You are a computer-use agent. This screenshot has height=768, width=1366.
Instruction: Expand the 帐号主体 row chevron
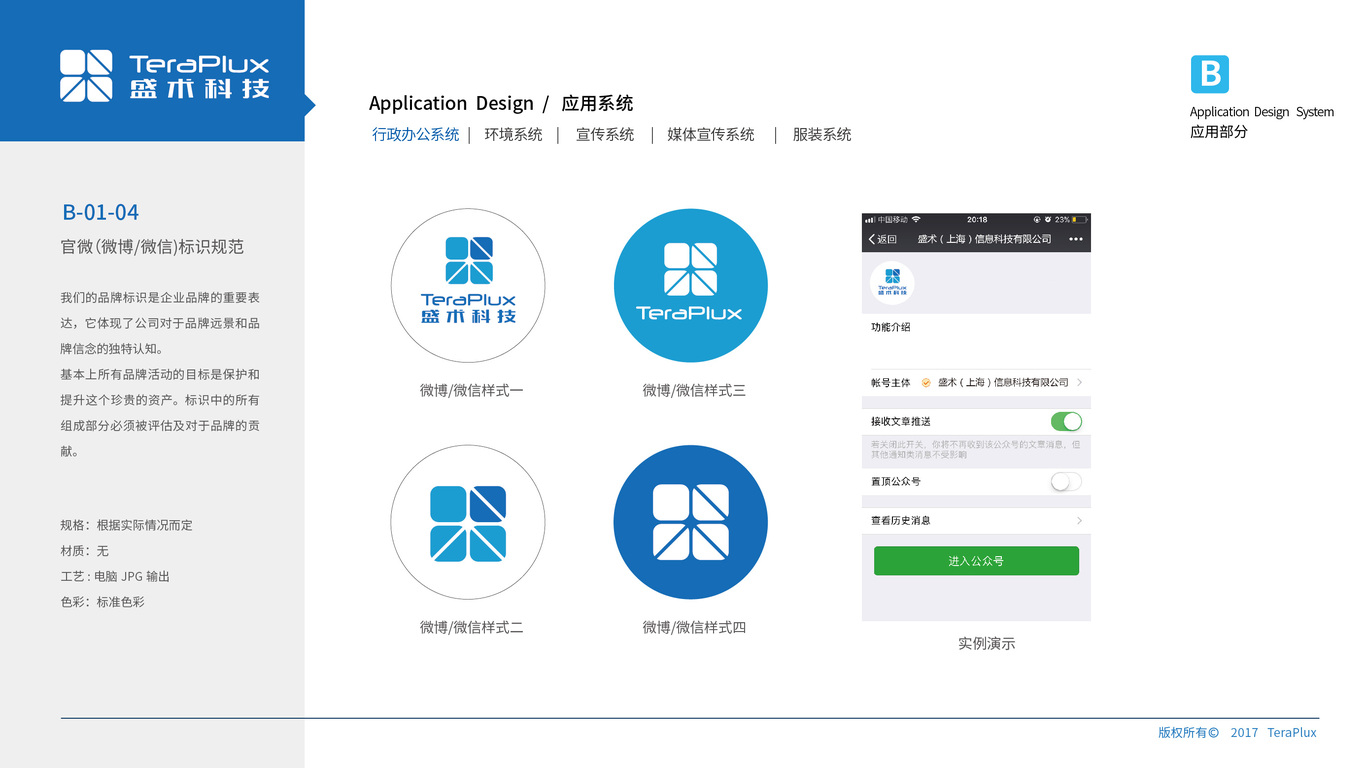coord(1080,382)
